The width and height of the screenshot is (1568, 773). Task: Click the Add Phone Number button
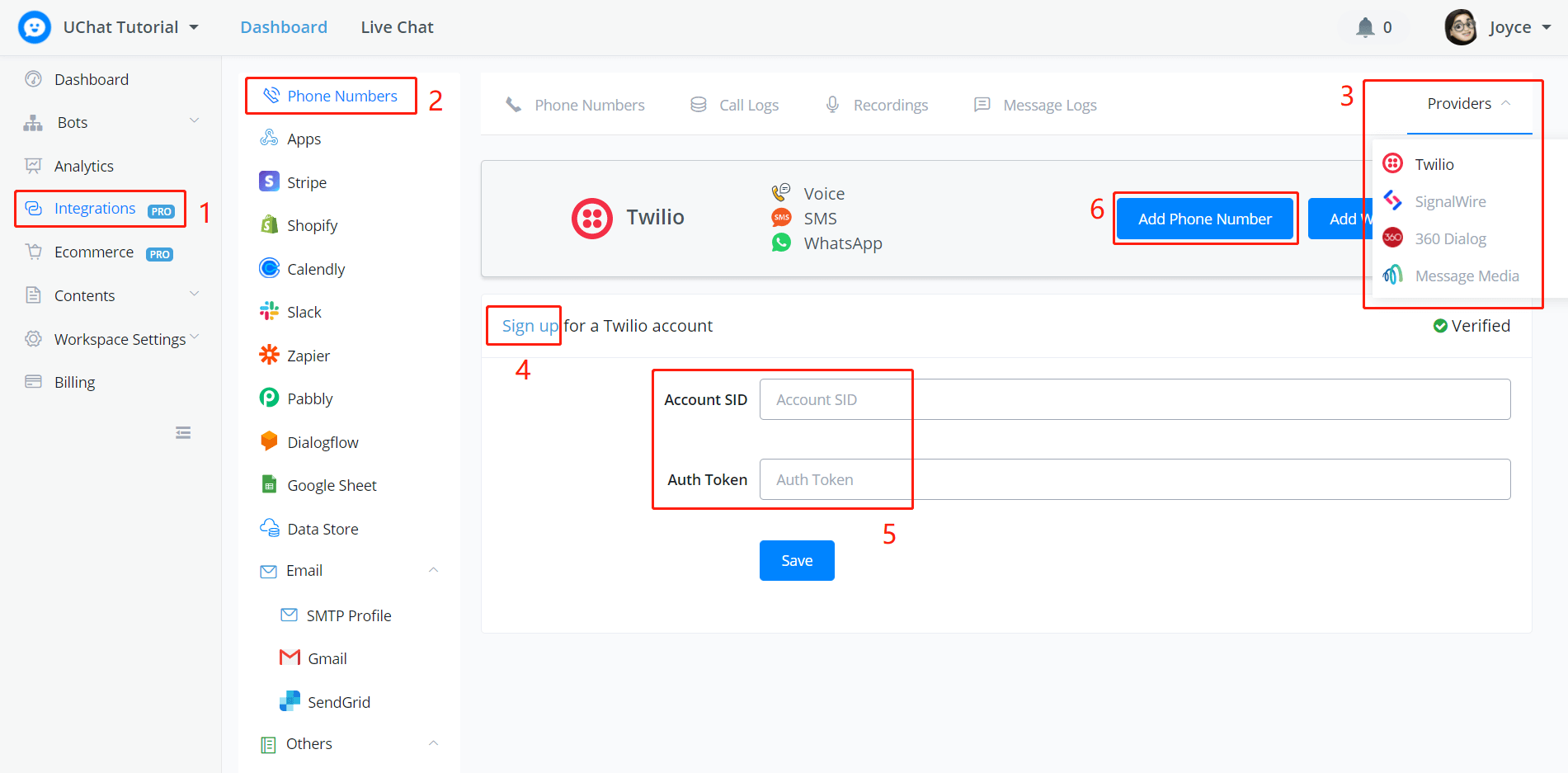pyautogui.click(x=1205, y=219)
